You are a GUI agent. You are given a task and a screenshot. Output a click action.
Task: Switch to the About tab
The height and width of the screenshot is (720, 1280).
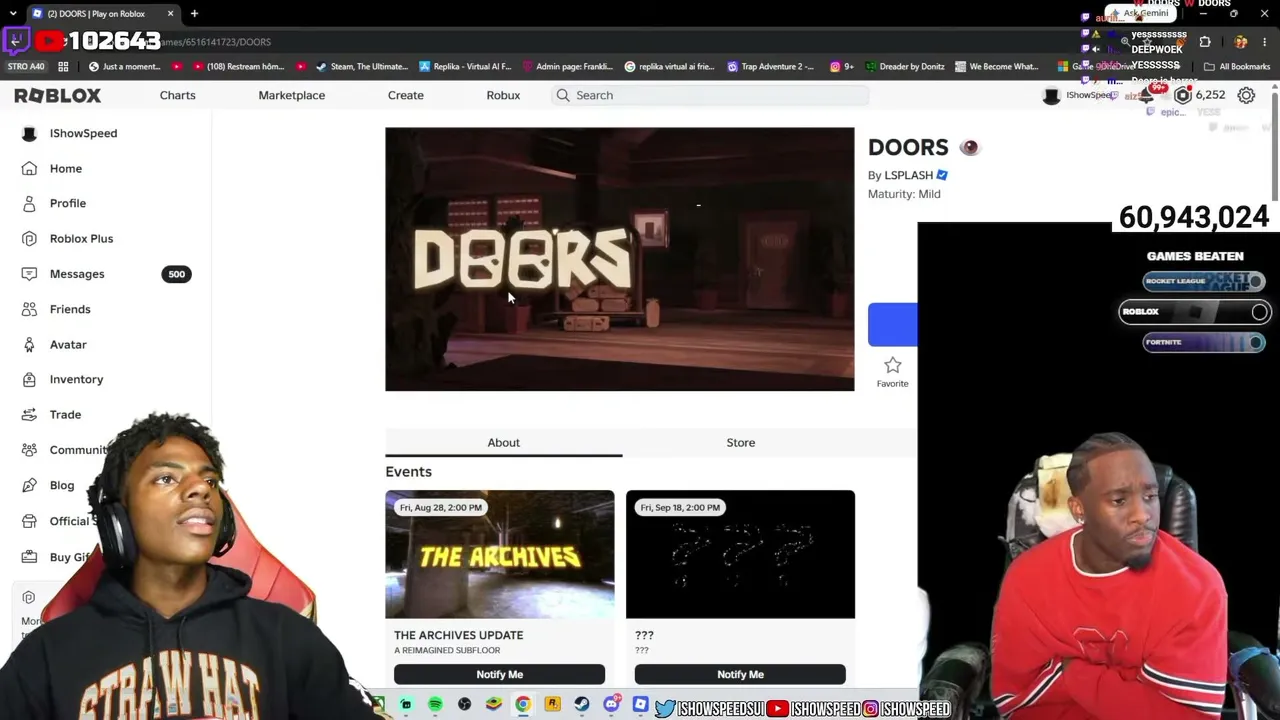[x=503, y=442]
